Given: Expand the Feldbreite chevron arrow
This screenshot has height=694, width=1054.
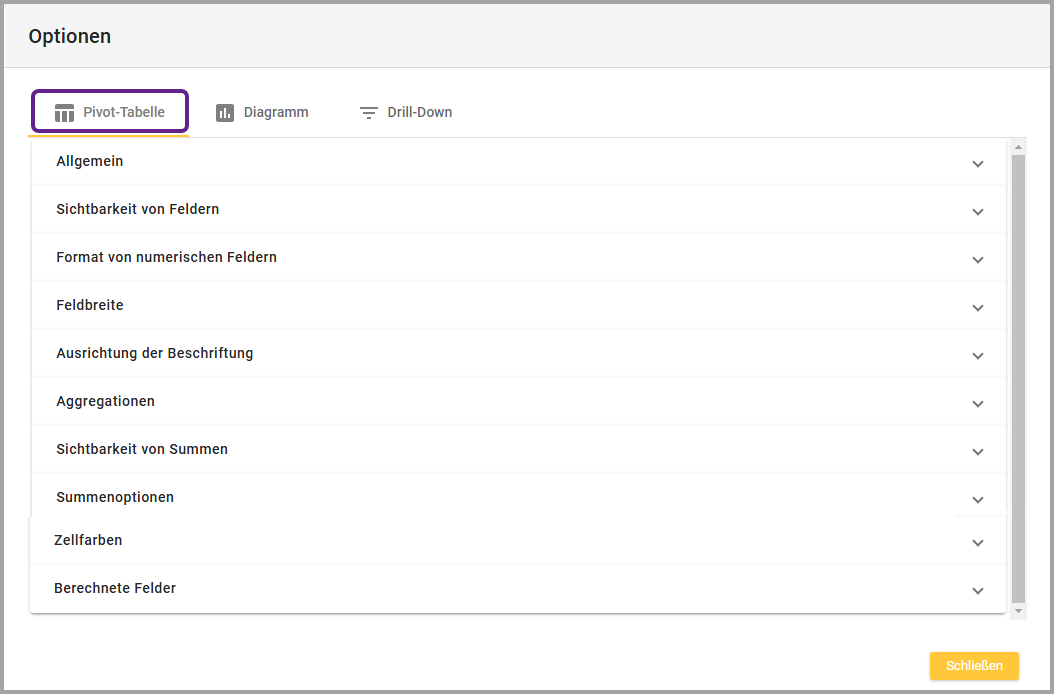Looking at the screenshot, I should pos(977,308).
